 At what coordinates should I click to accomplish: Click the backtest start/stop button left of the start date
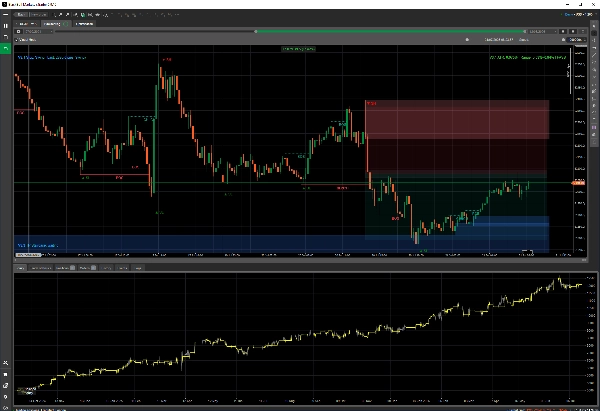18,31
